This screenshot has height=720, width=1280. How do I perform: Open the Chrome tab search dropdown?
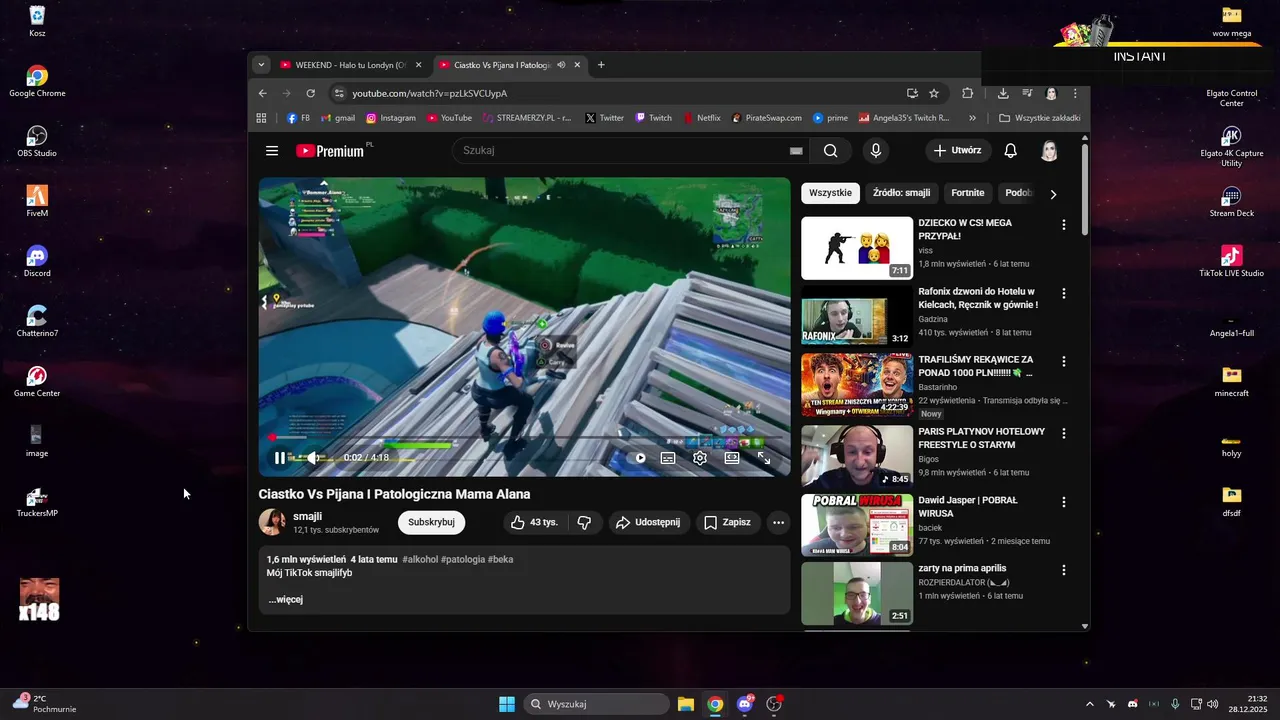261,65
